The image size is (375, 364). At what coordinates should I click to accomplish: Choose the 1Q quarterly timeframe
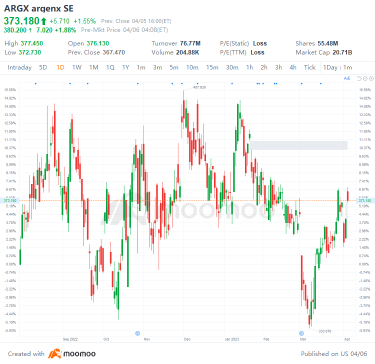(x=110, y=67)
